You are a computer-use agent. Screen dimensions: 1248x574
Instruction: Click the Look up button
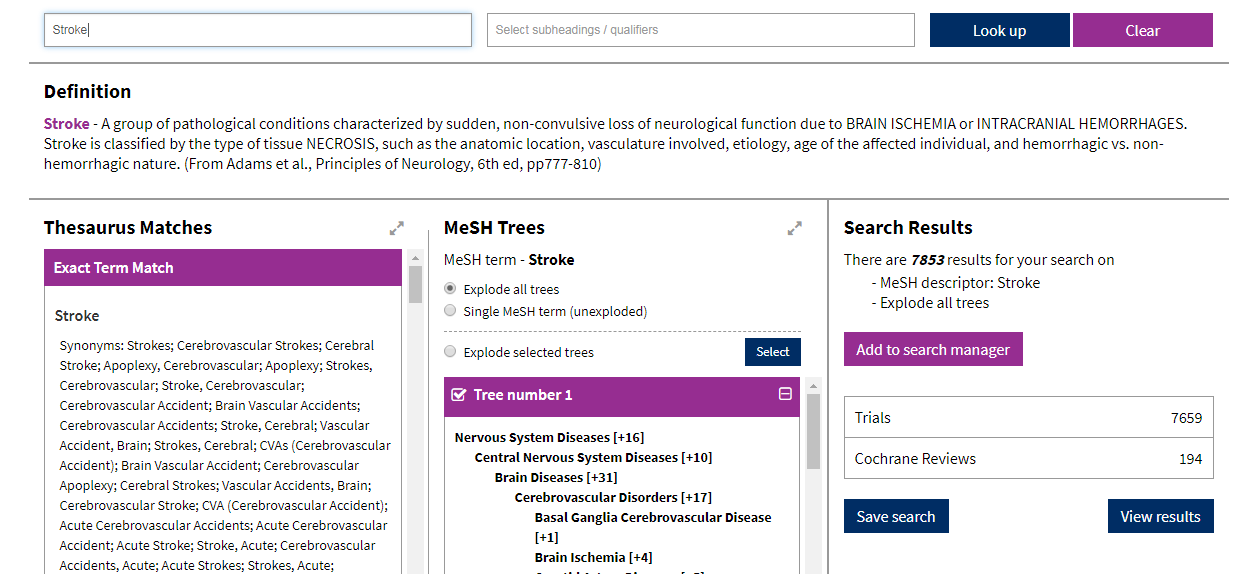(x=999, y=30)
